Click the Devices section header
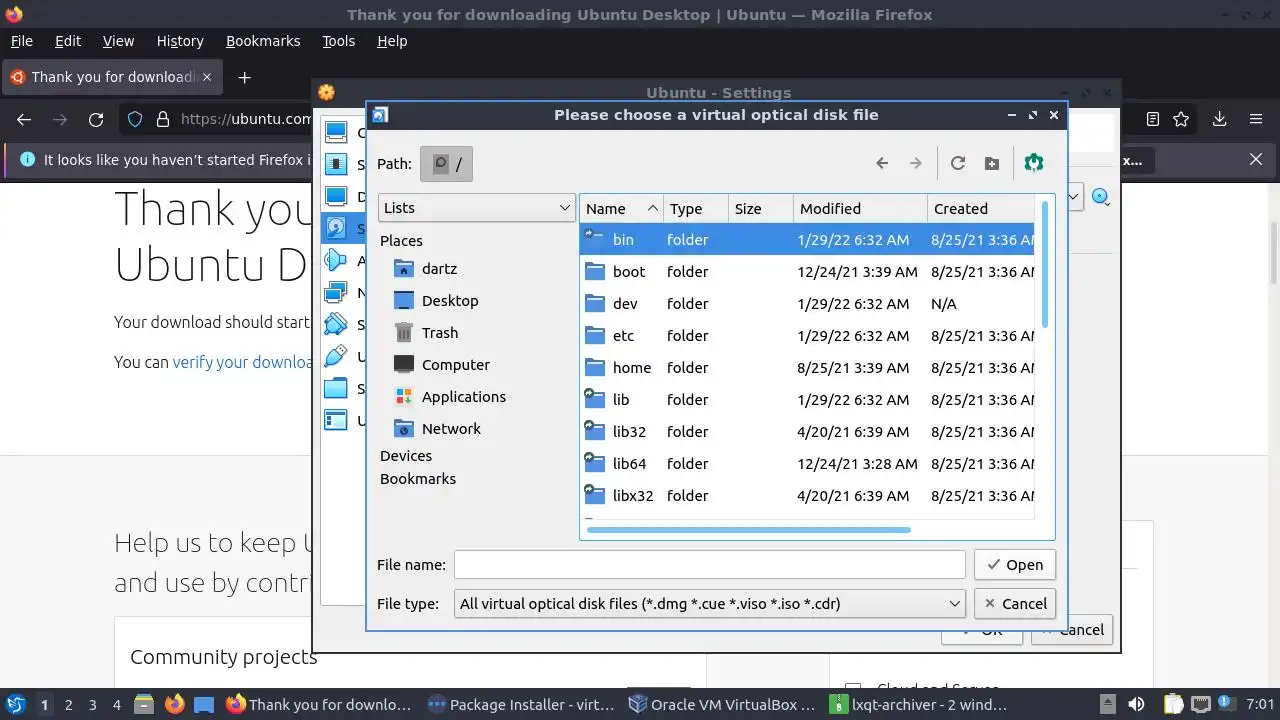 tap(406, 456)
